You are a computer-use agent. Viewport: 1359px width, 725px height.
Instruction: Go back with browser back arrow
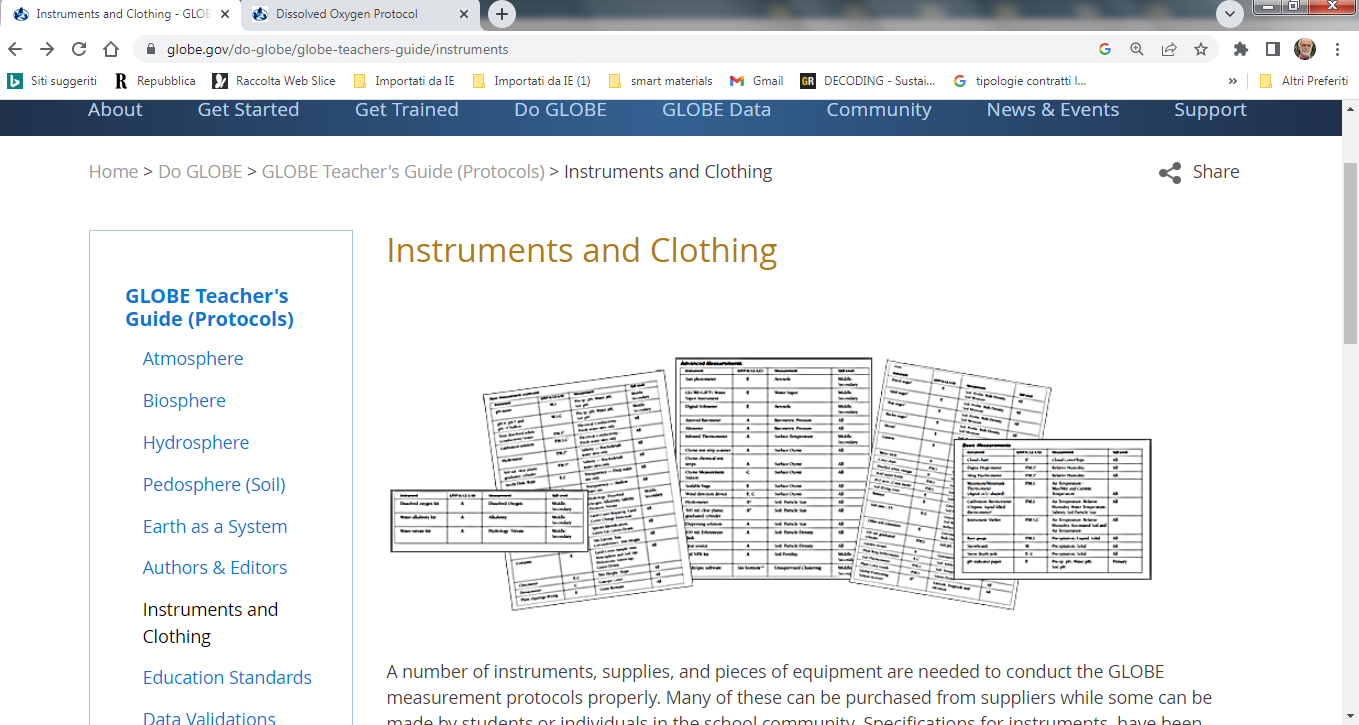(x=15, y=49)
